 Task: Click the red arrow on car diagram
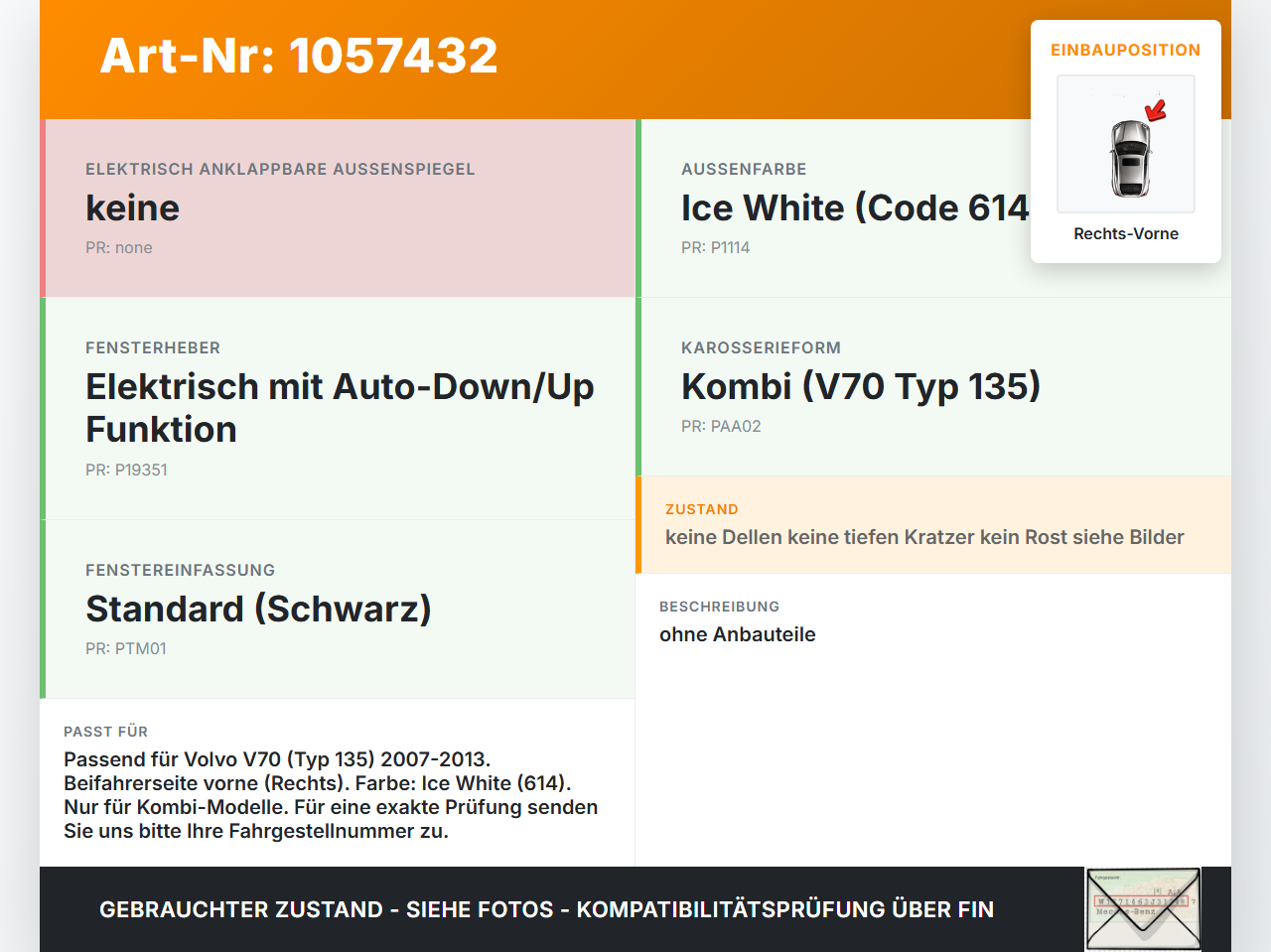pos(1156,109)
